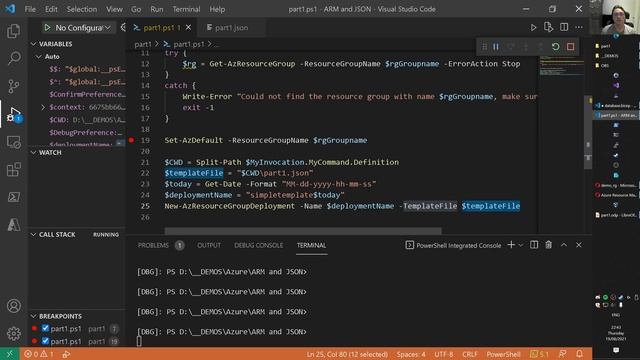Remove the red breakpoint dot on line 19
640x360 pixels.
[x=131, y=140]
